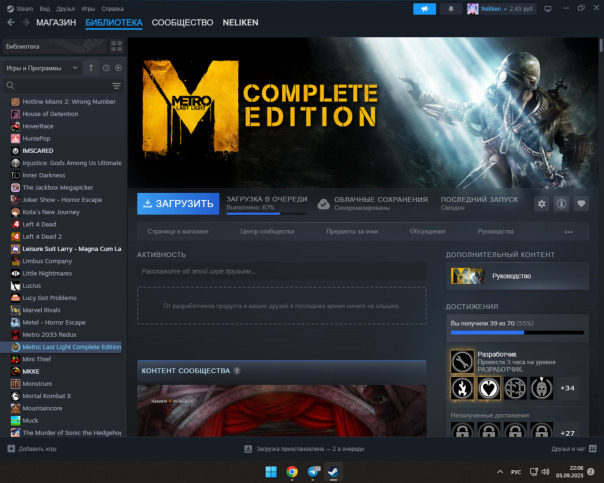Open advanced filters icon in library search
This screenshot has width=604, height=483.
tap(116, 86)
